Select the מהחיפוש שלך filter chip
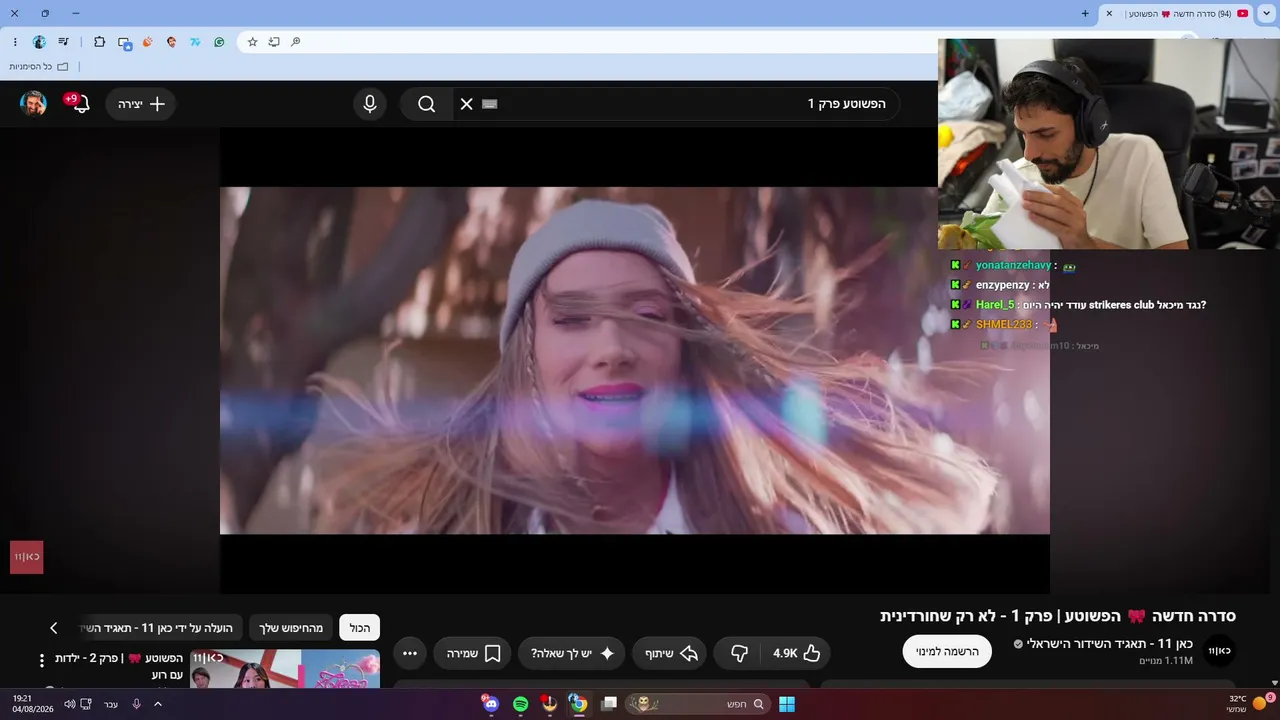This screenshot has height=720, width=1280. 291,628
